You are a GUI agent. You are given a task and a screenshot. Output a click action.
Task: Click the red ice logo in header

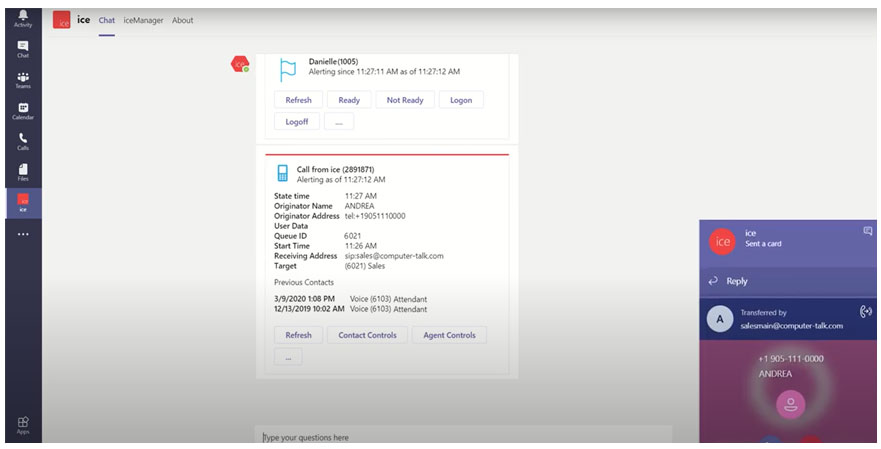click(61, 20)
